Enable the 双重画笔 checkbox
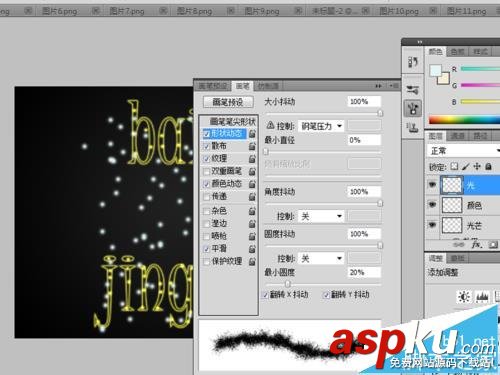Viewport: 500px width, 375px height. point(206,172)
